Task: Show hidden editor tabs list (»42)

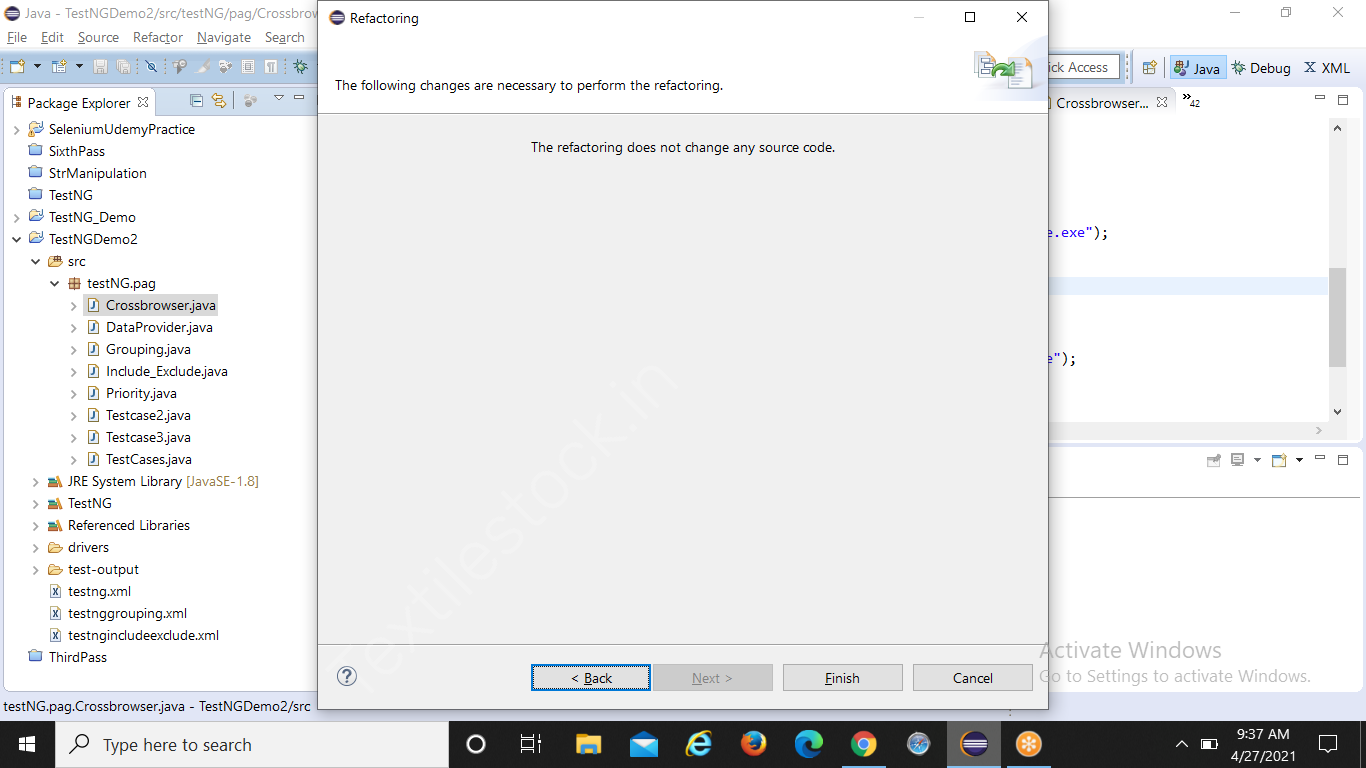Action: tap(1191, 100)
